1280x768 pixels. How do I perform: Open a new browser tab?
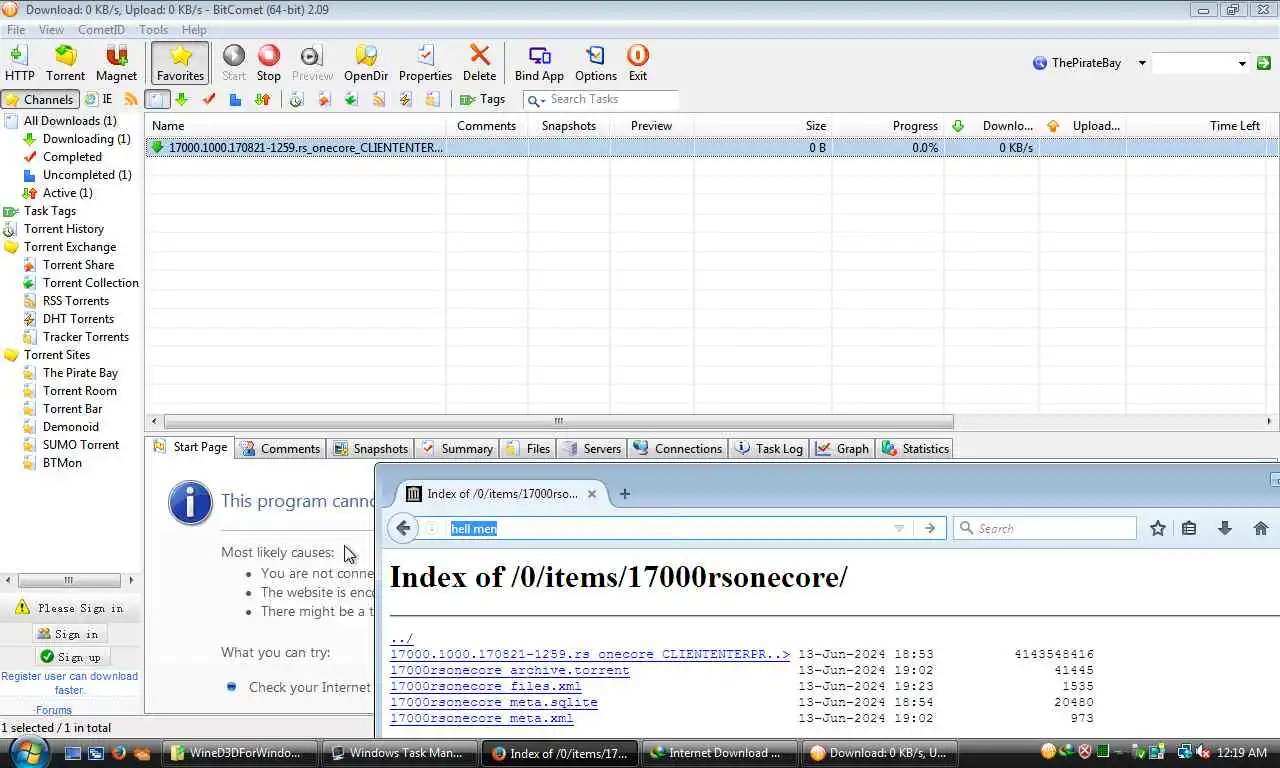click(625, 493)
